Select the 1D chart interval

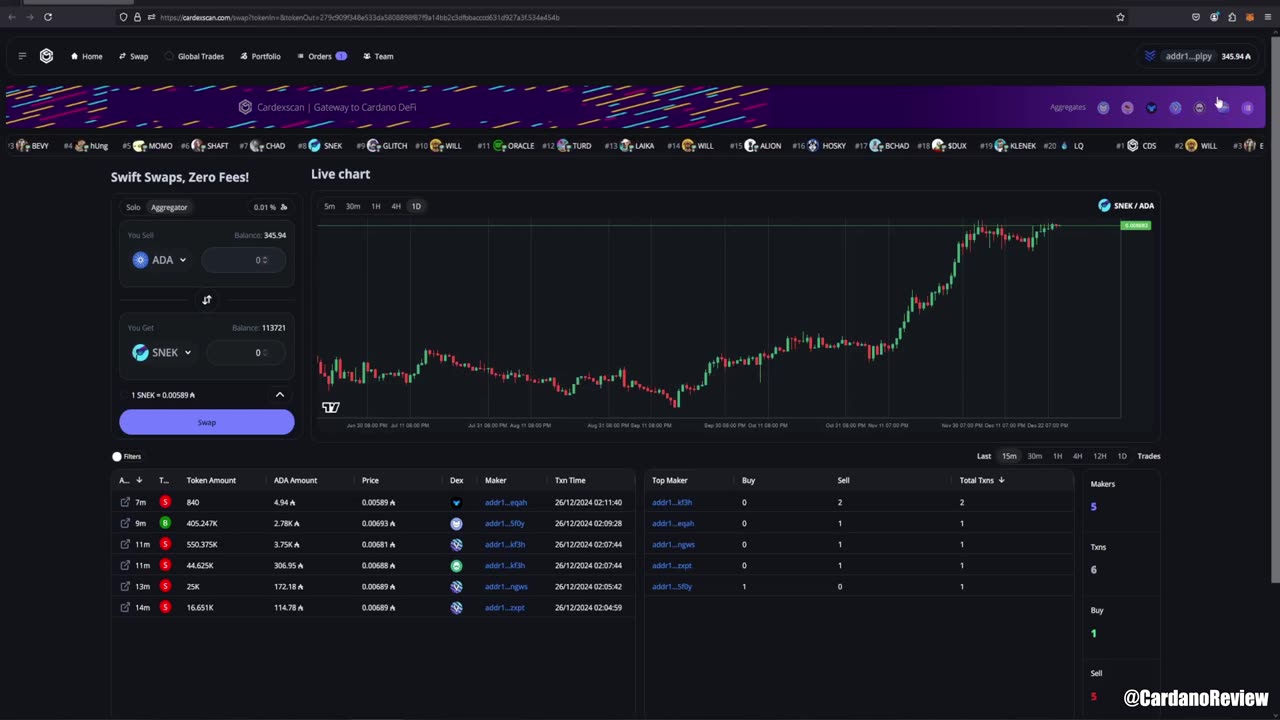point(416,206)
